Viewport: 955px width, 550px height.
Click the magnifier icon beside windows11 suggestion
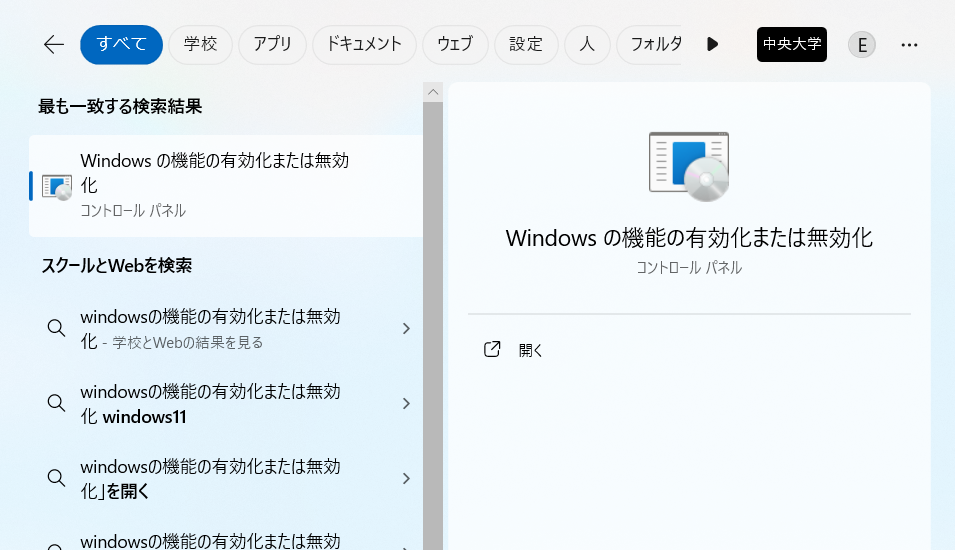point(57,403)
